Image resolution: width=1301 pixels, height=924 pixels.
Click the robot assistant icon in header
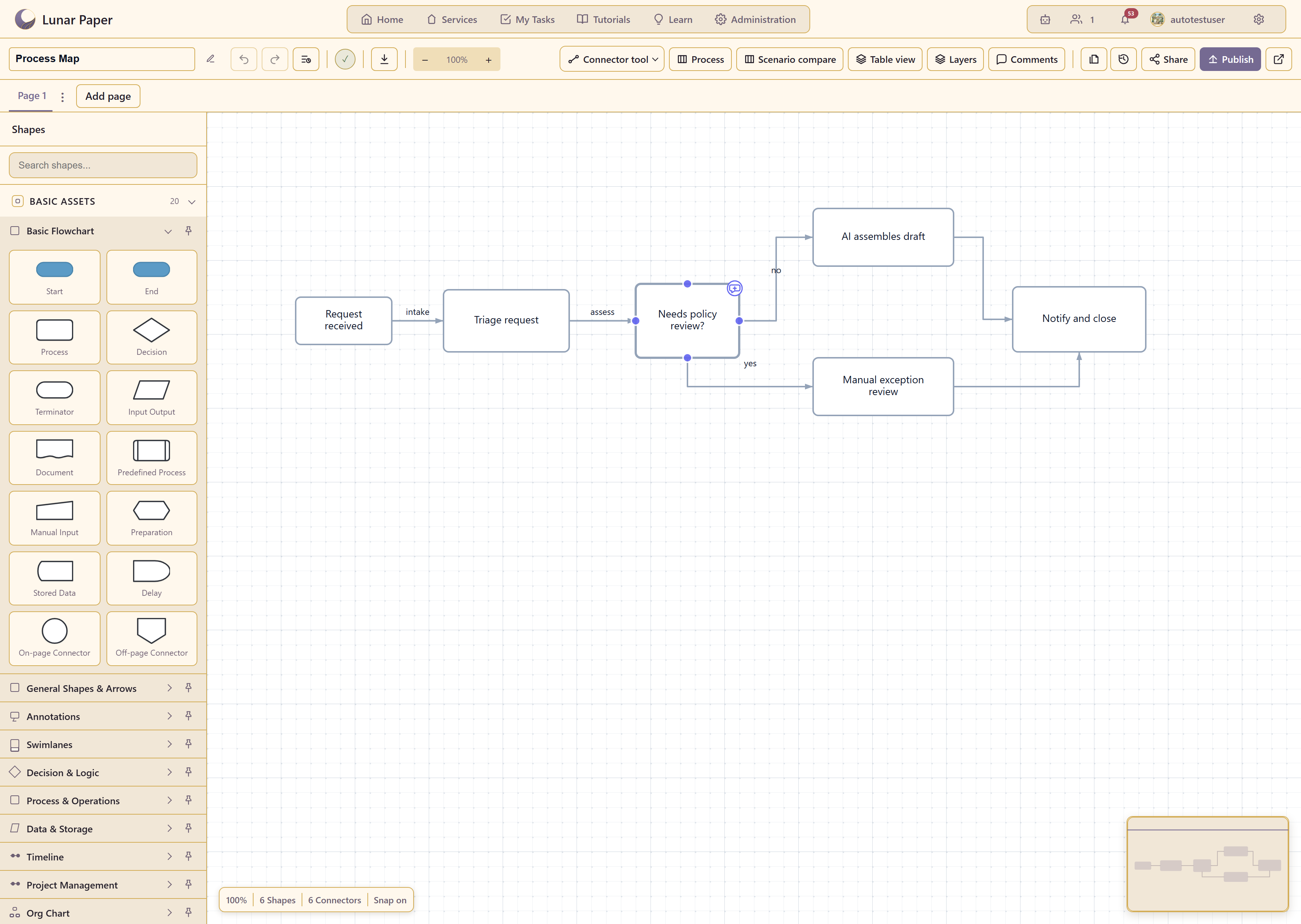click(x=1046, y=19)
